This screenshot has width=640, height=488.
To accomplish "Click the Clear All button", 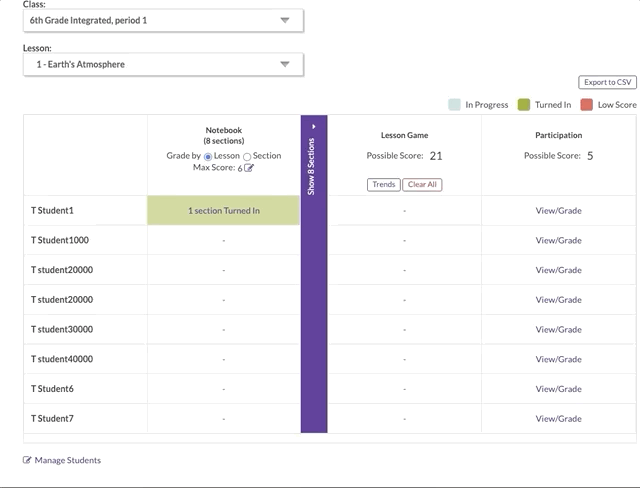I will (422, 185).
